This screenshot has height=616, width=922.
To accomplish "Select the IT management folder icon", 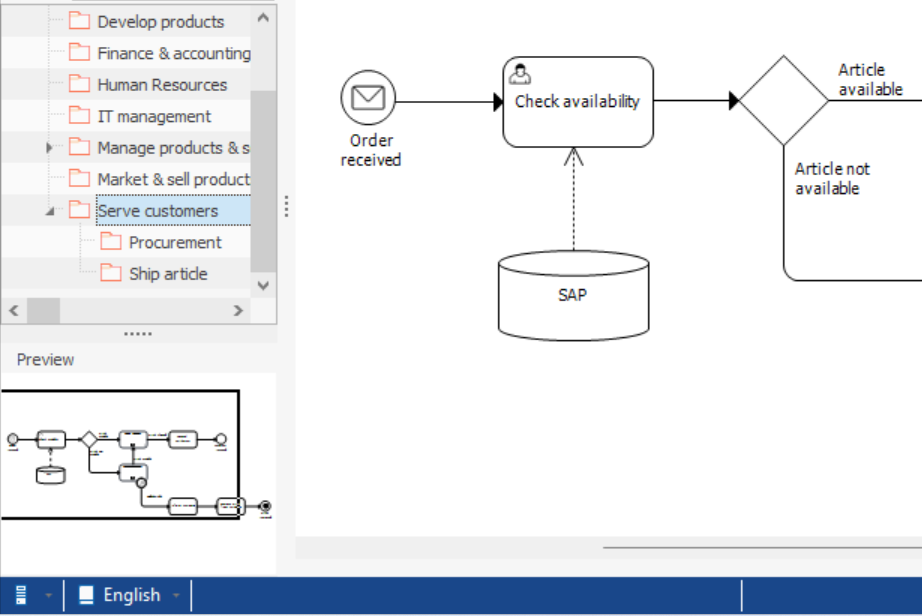I will tap(79, 116).
